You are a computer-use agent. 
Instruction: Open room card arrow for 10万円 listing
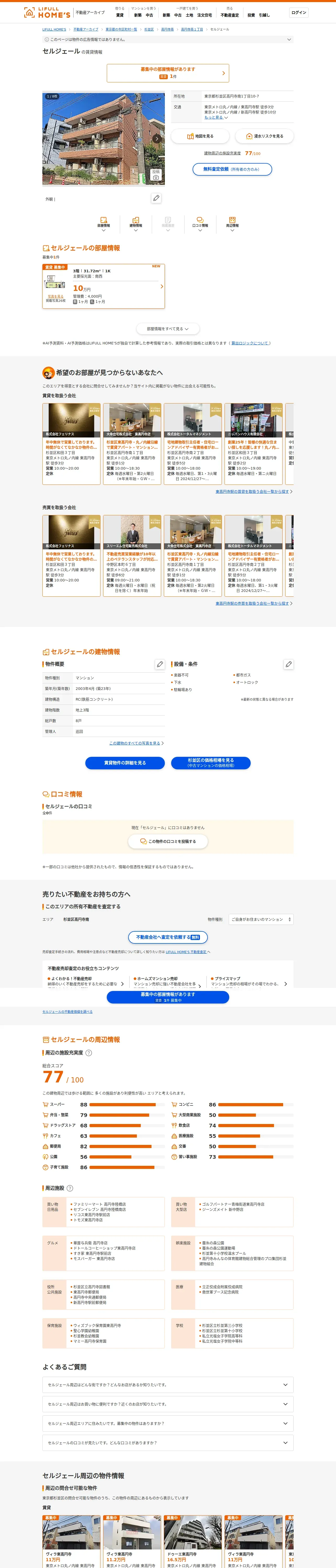(162, 286)
